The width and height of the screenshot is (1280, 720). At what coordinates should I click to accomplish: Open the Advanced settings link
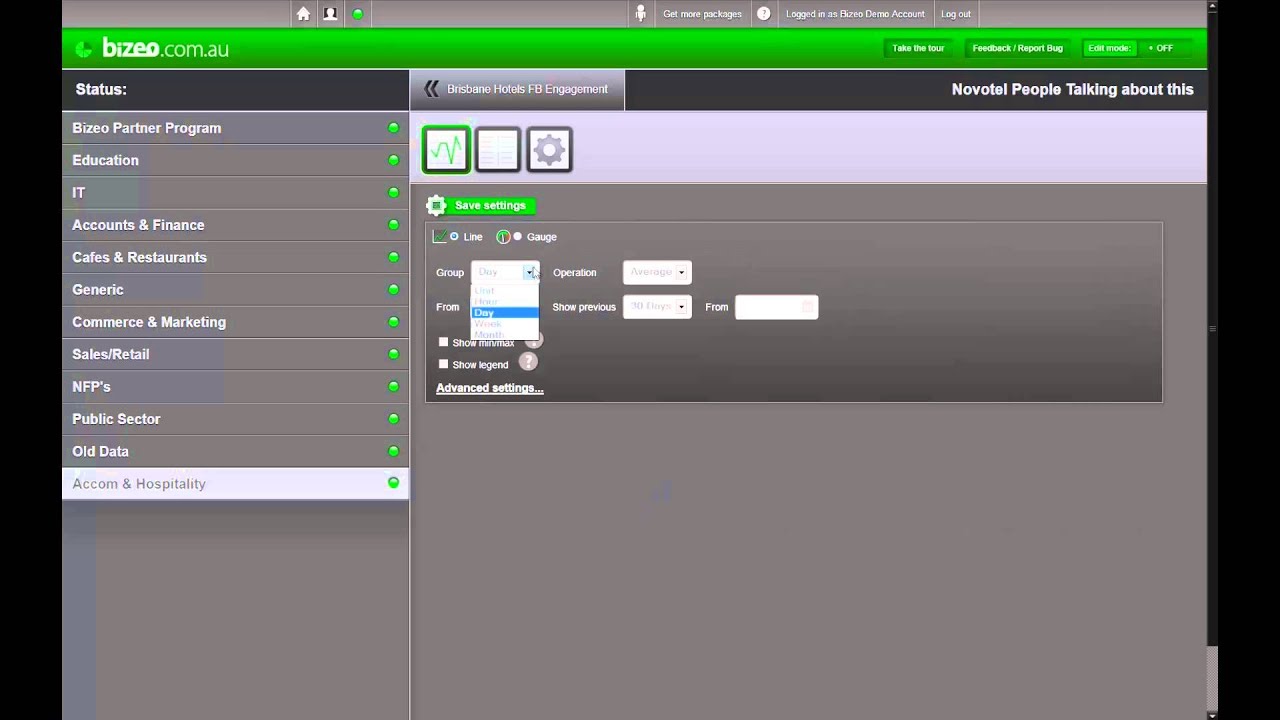(x=490, y=388)
